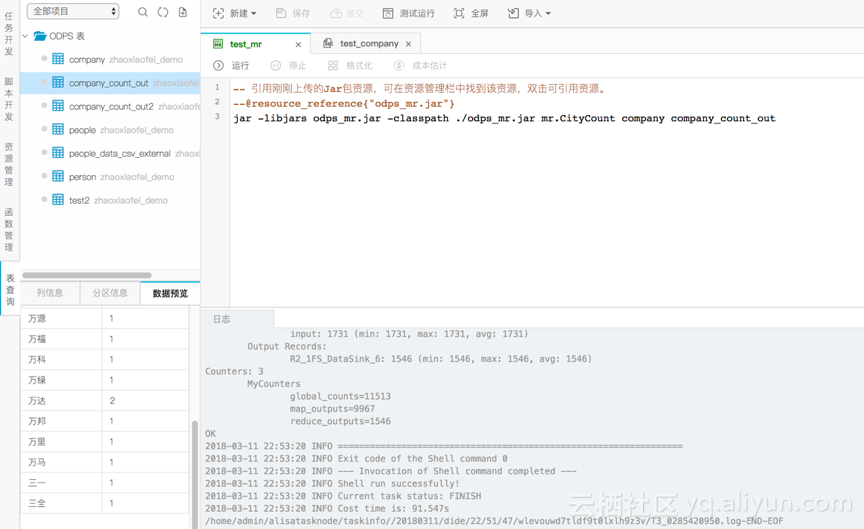Switch to the test_mr tab
This screenshot has height=529, width=864.
[x=246, y=44]
